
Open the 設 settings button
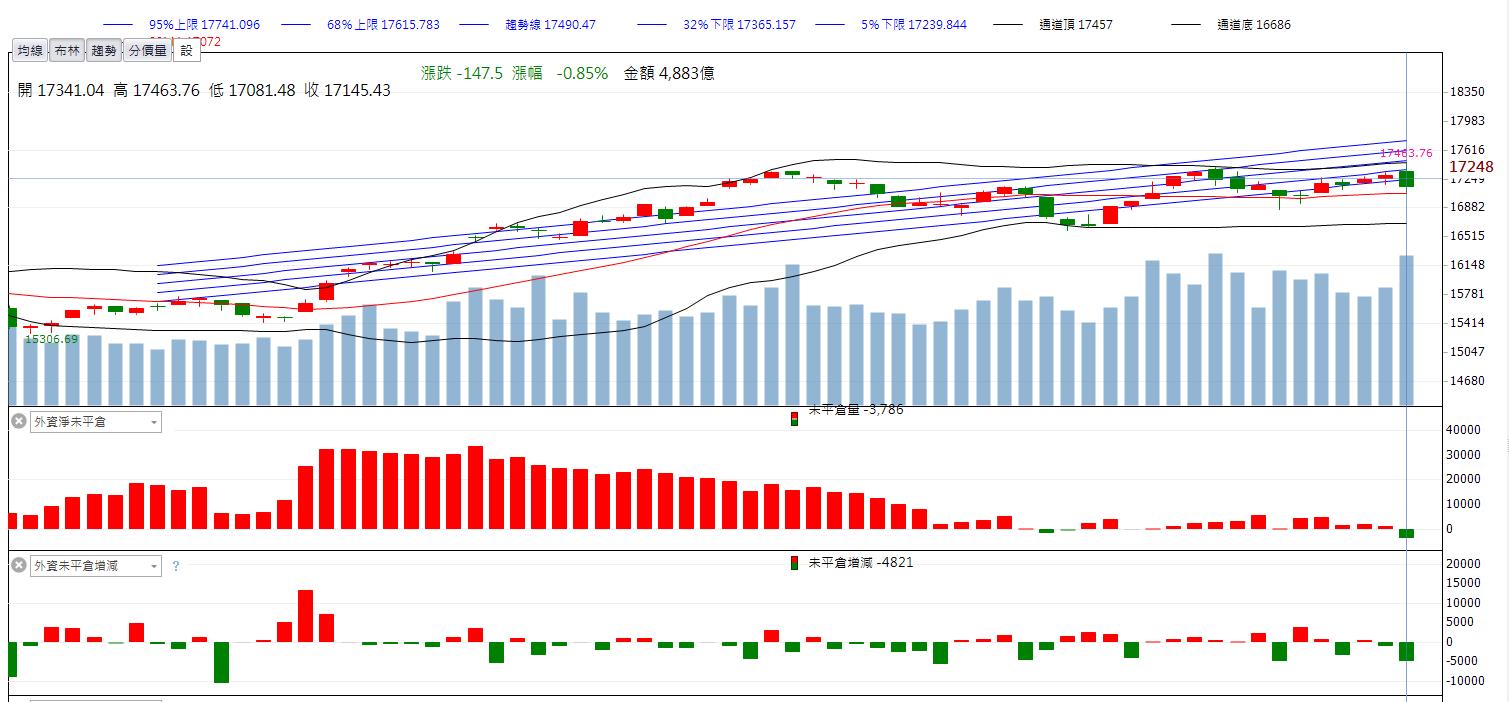coord(186,50)
